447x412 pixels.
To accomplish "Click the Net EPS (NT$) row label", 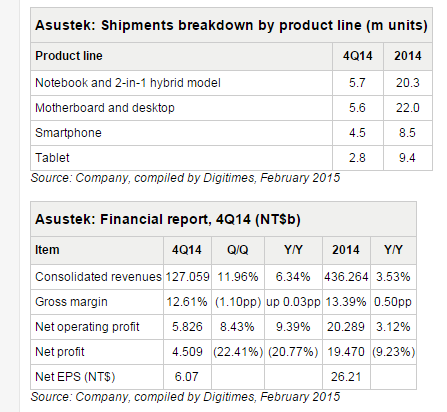I will pyautogui.click(x=75, y=377).
